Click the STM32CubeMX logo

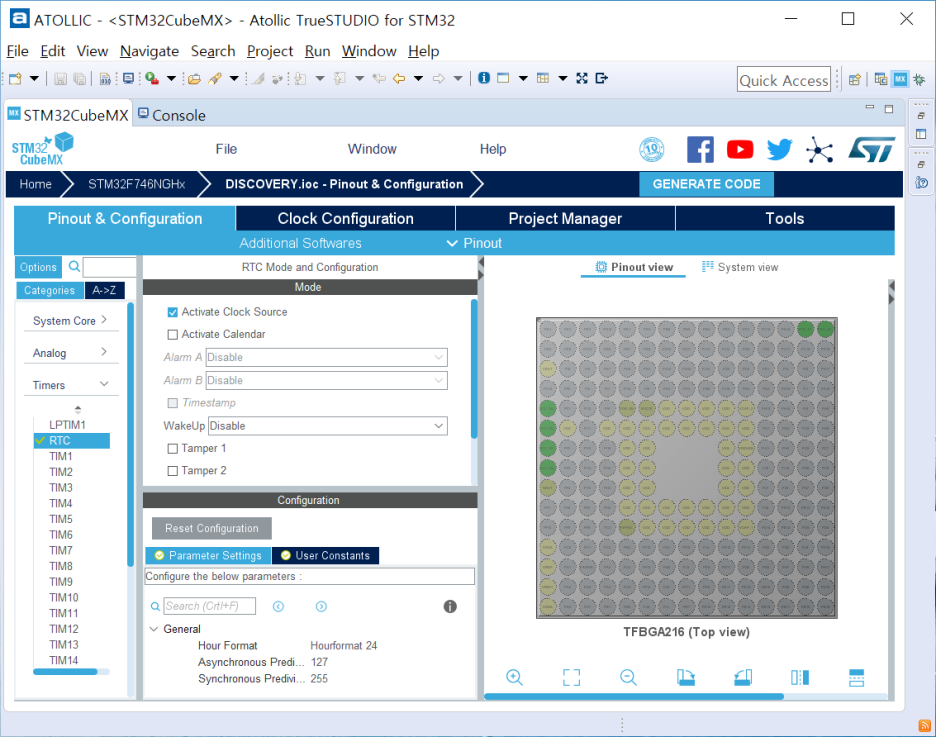(x=42, y=149)
